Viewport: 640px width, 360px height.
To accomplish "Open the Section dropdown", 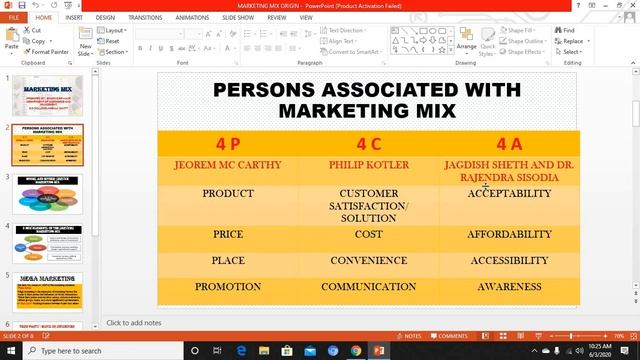I will click(112, 52).
